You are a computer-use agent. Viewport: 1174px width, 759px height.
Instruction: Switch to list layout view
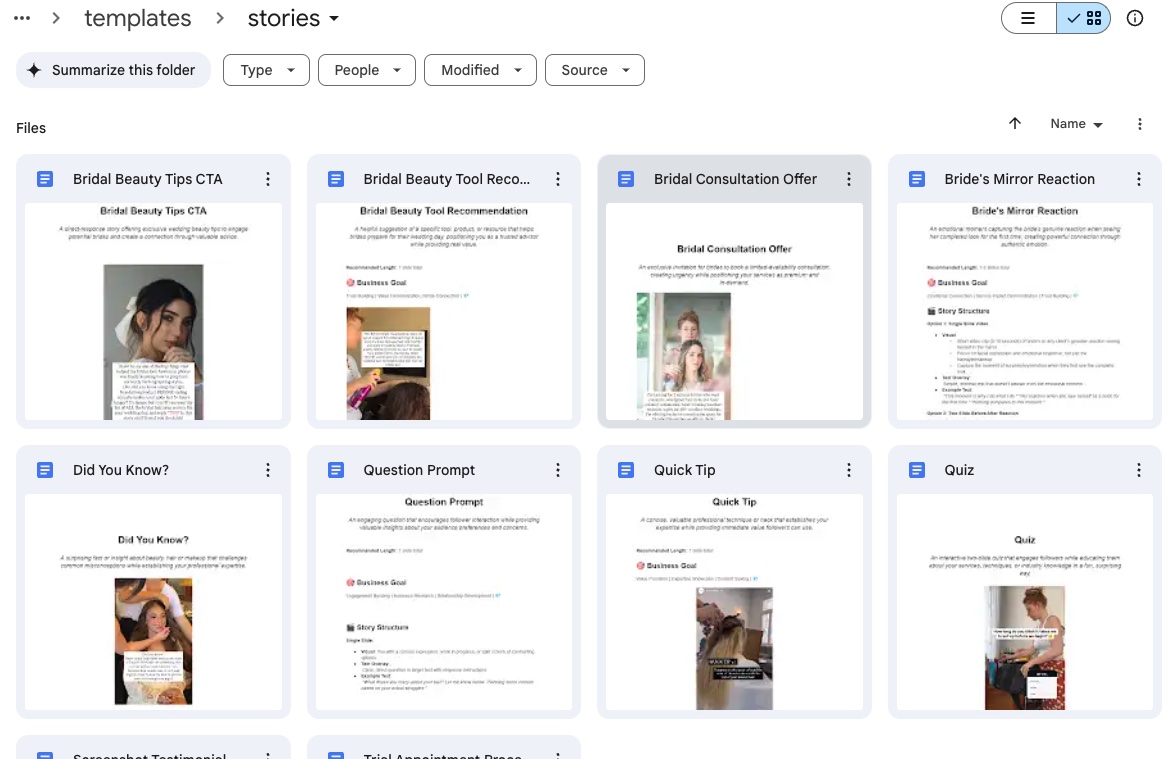click(1029, 18)
